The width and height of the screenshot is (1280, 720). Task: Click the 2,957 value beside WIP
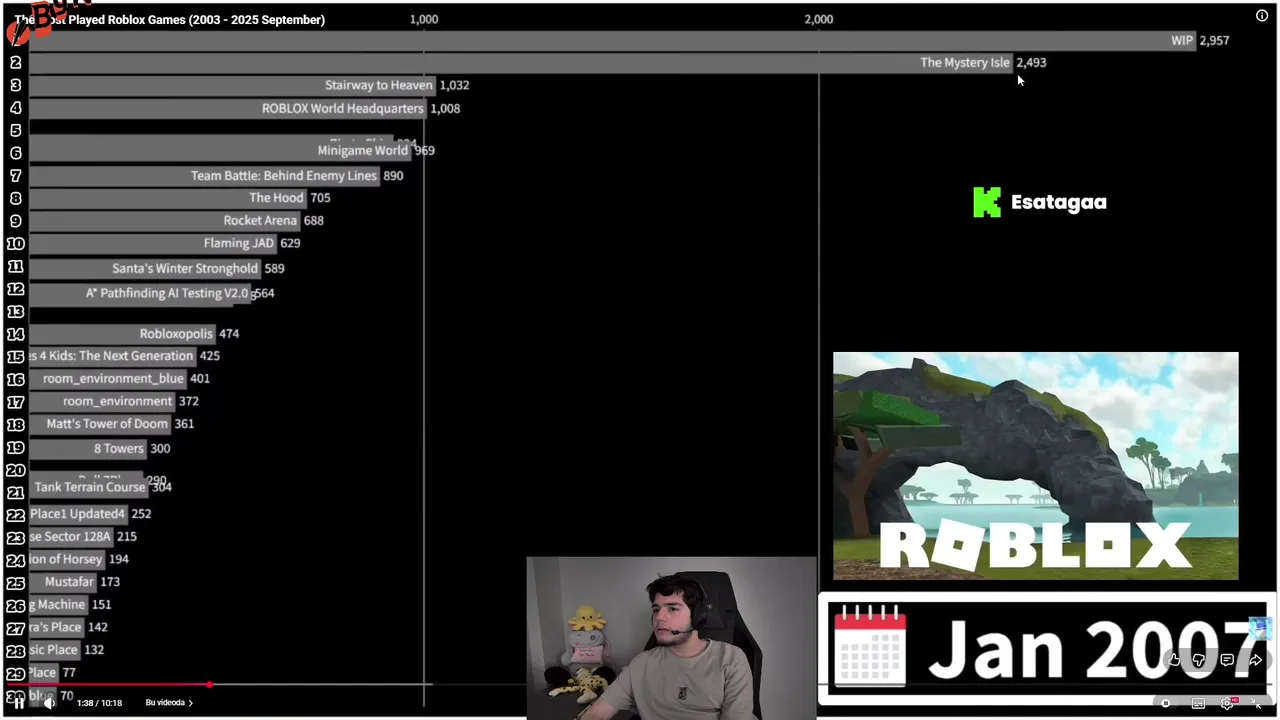1214,40
